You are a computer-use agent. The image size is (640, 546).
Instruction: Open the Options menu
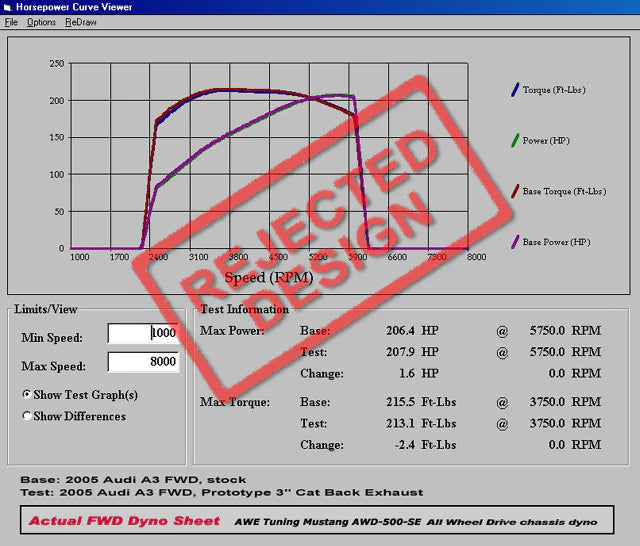[41, 22]
